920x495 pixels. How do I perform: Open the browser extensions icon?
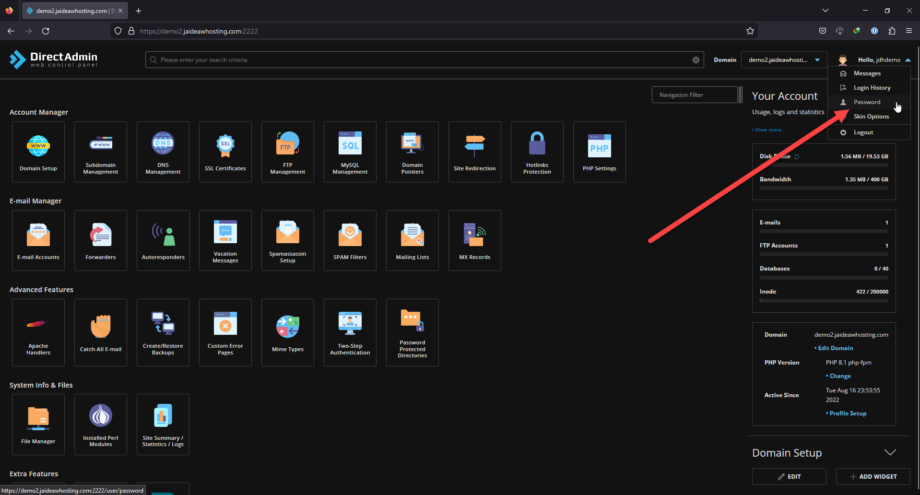click(891, 31)
